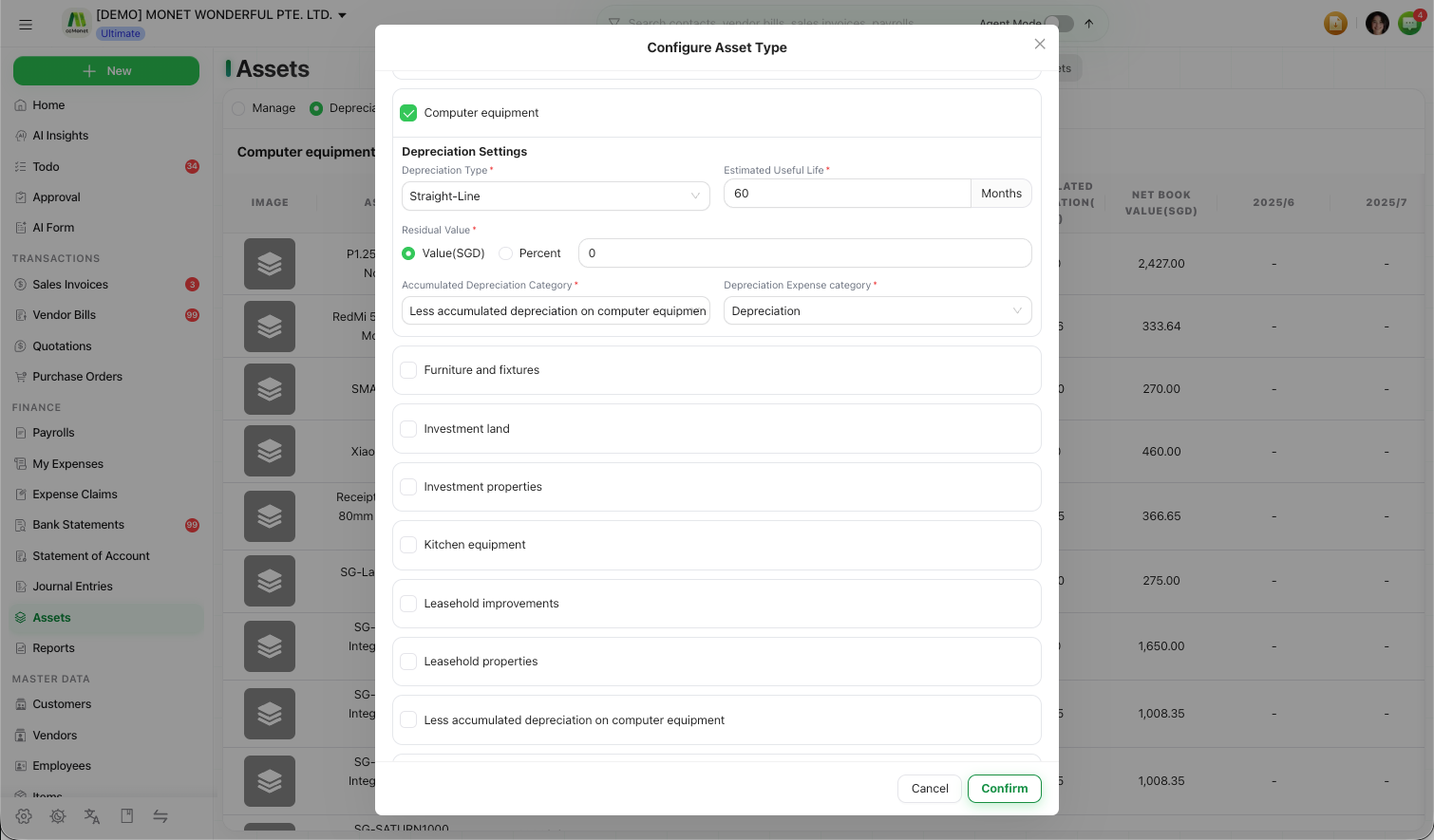
Task: Go to Customers in the sidebar
Action: tap(62, 704)
